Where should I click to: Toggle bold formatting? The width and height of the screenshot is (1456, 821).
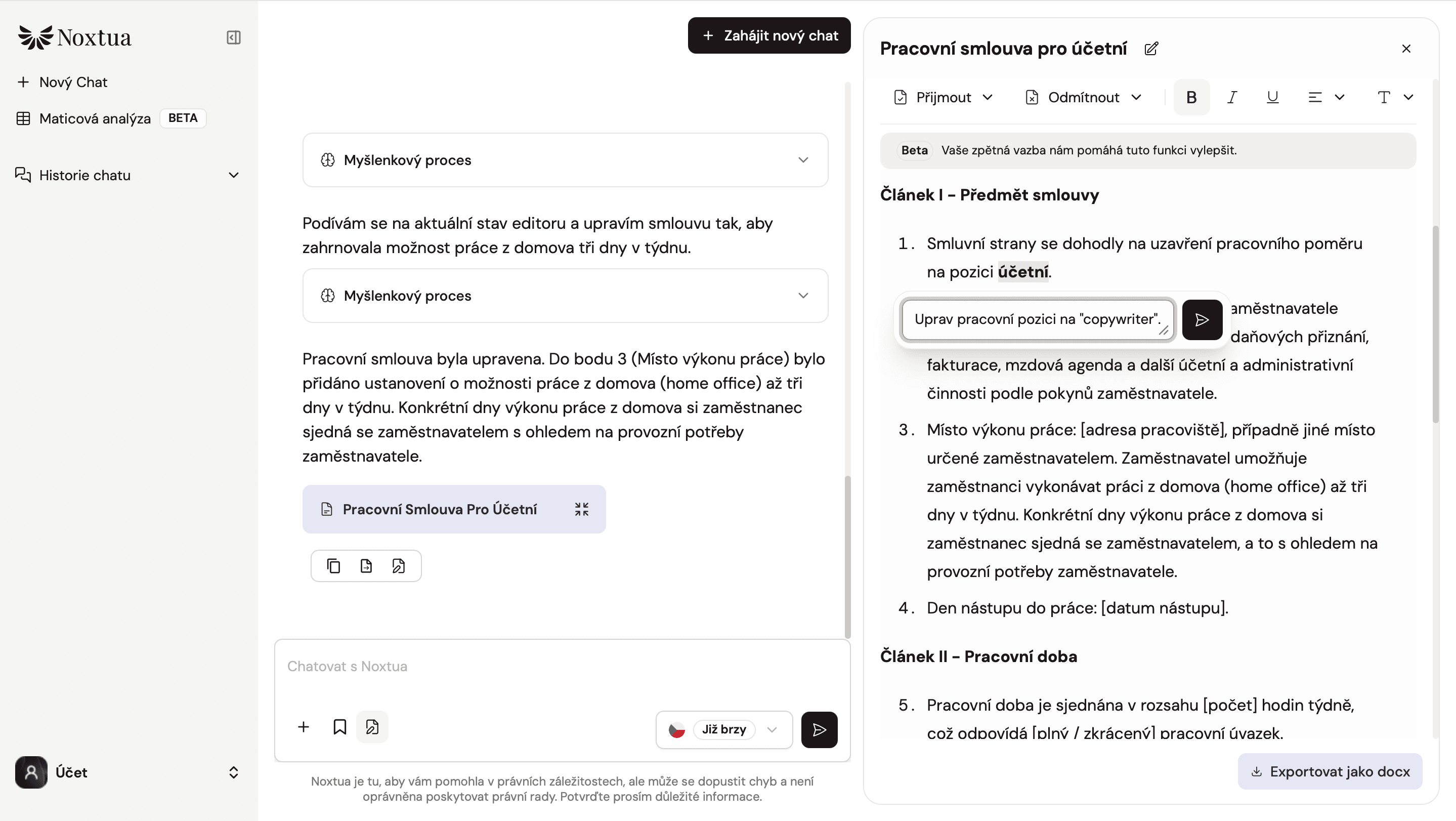tap(1191, 97)
